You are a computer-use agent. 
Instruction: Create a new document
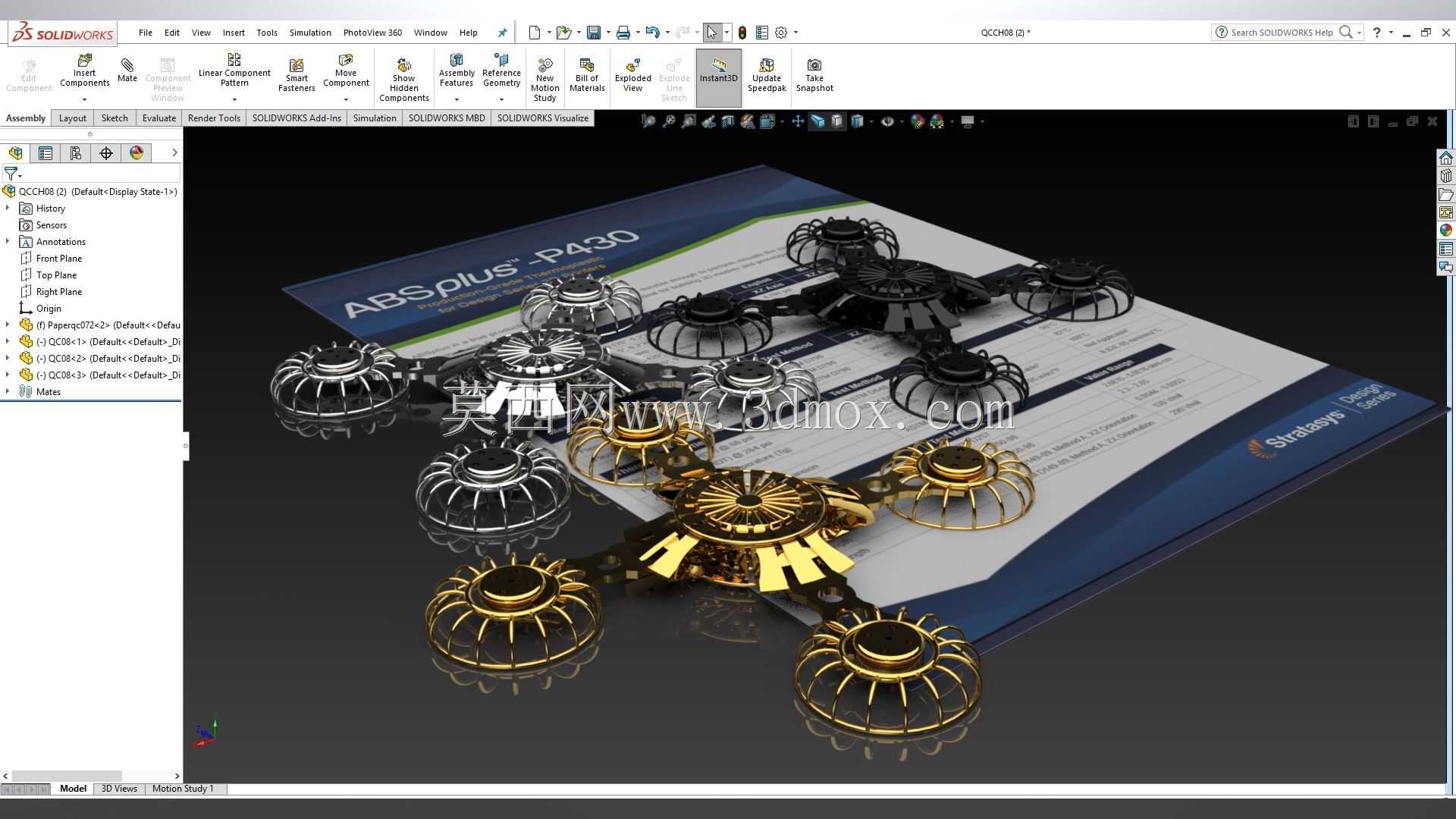point(535,33)
